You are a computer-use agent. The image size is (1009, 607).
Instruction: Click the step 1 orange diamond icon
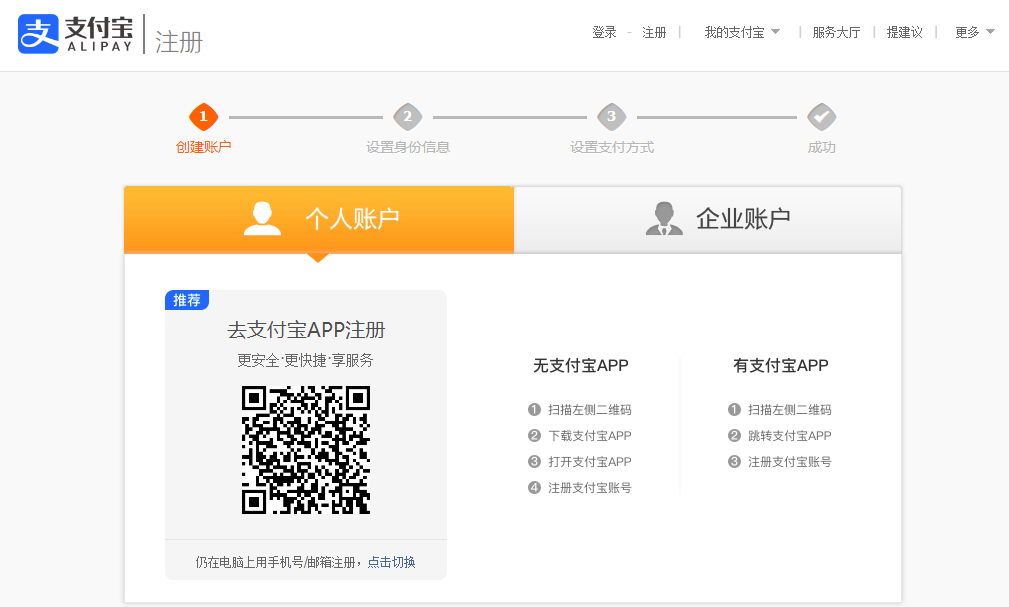tap(203, 117)
